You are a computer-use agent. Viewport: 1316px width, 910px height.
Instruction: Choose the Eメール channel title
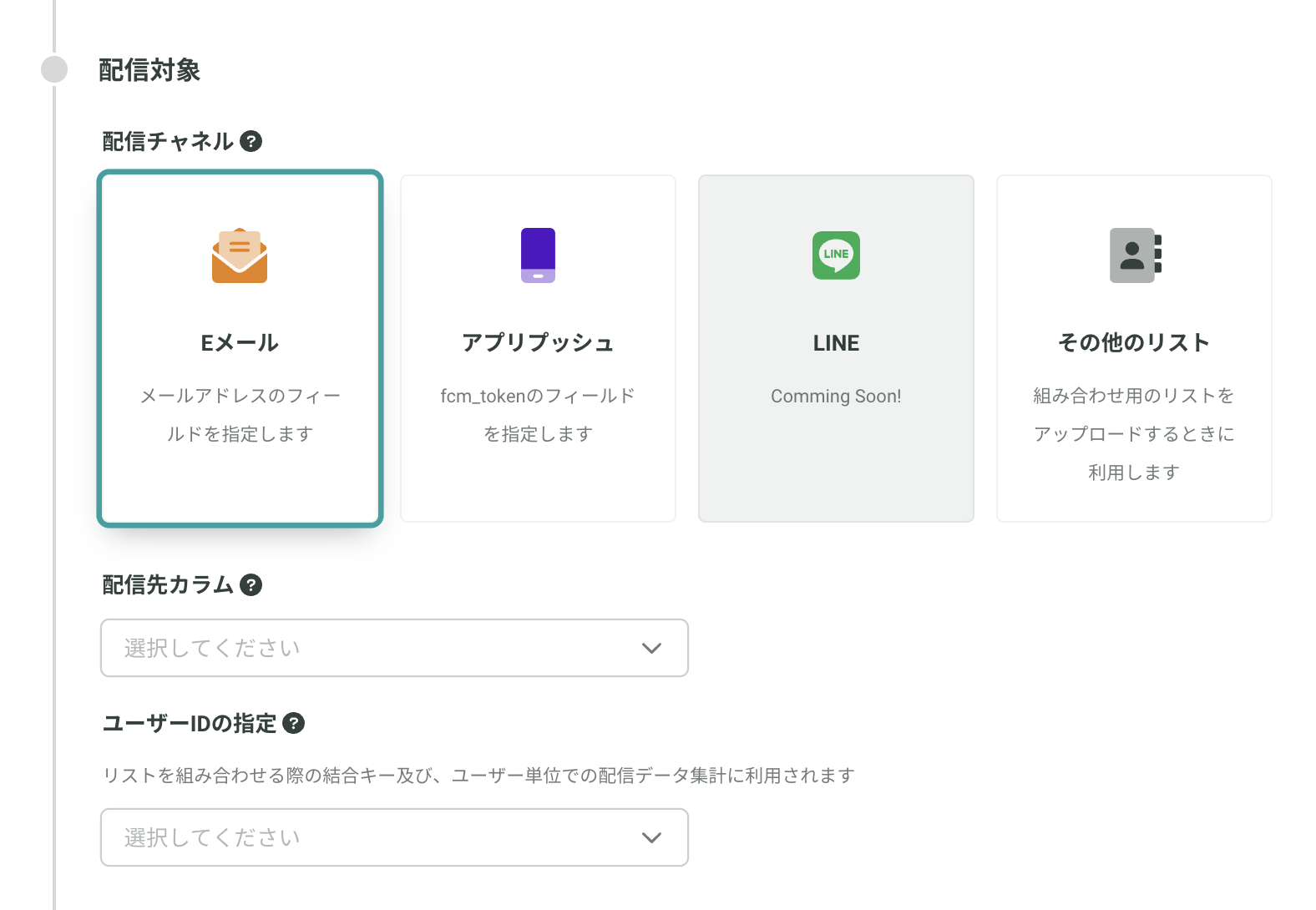pos(240,343)
